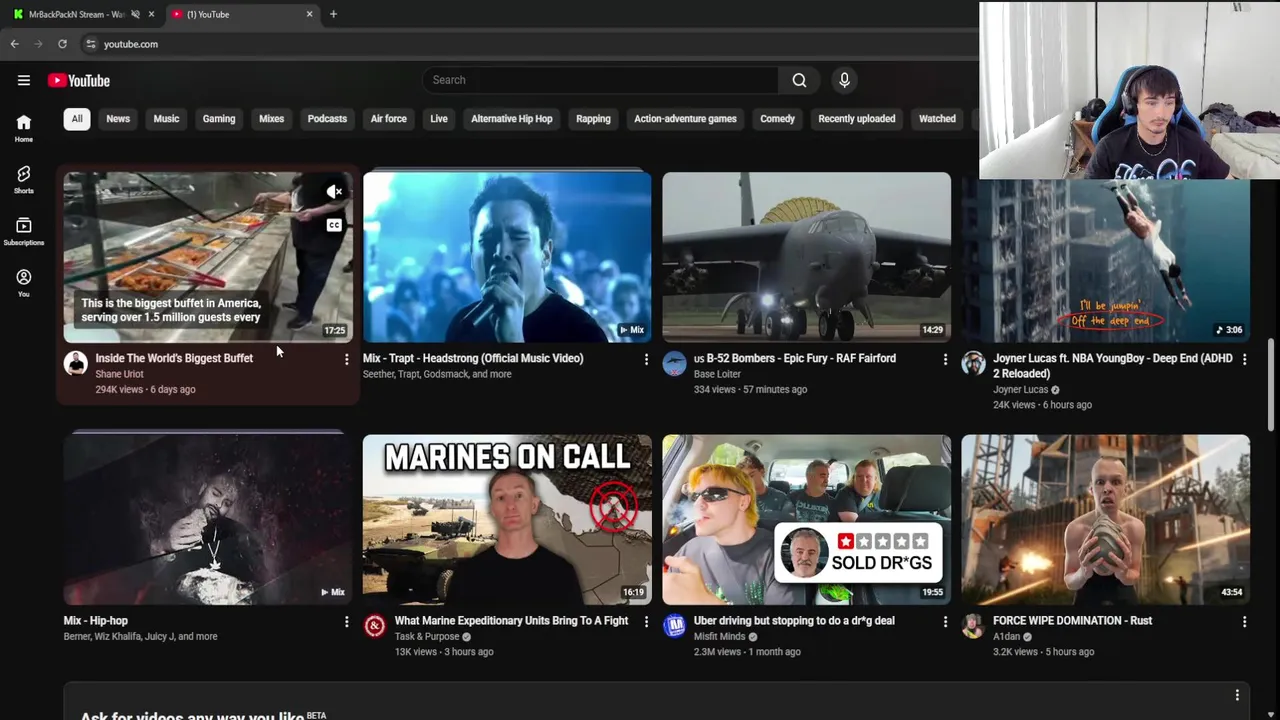The image size is (1280, 720).
Task: Click the site info icon in address bar
Action: coord(91,44)
